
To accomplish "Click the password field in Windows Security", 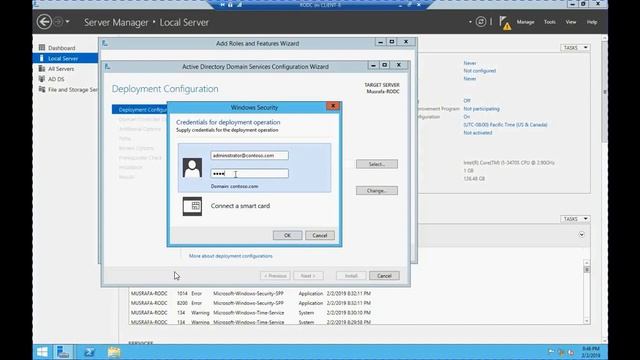I will 249,173.
